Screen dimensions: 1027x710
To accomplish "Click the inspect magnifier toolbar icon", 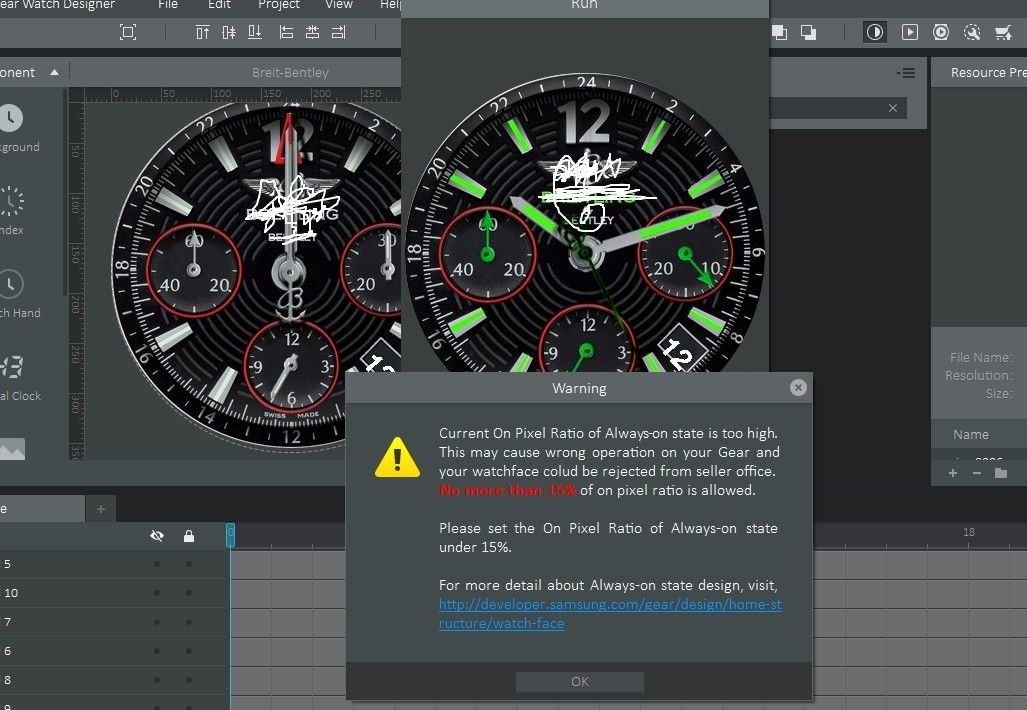I will click(x=972, y=32).
